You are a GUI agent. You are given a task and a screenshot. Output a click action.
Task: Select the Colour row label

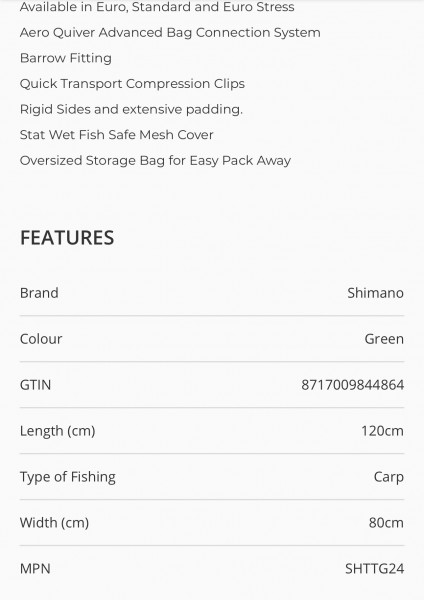pos(41,339)
